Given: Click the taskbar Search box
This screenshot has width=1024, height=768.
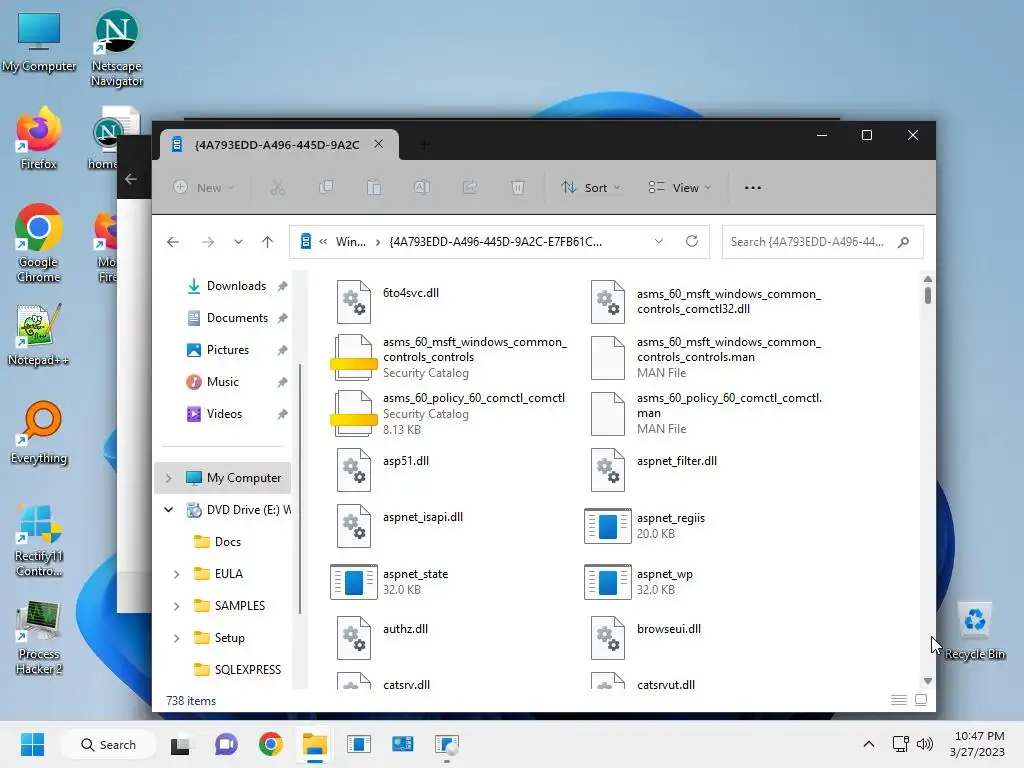Looking at the screenshot, I should 108,744.
